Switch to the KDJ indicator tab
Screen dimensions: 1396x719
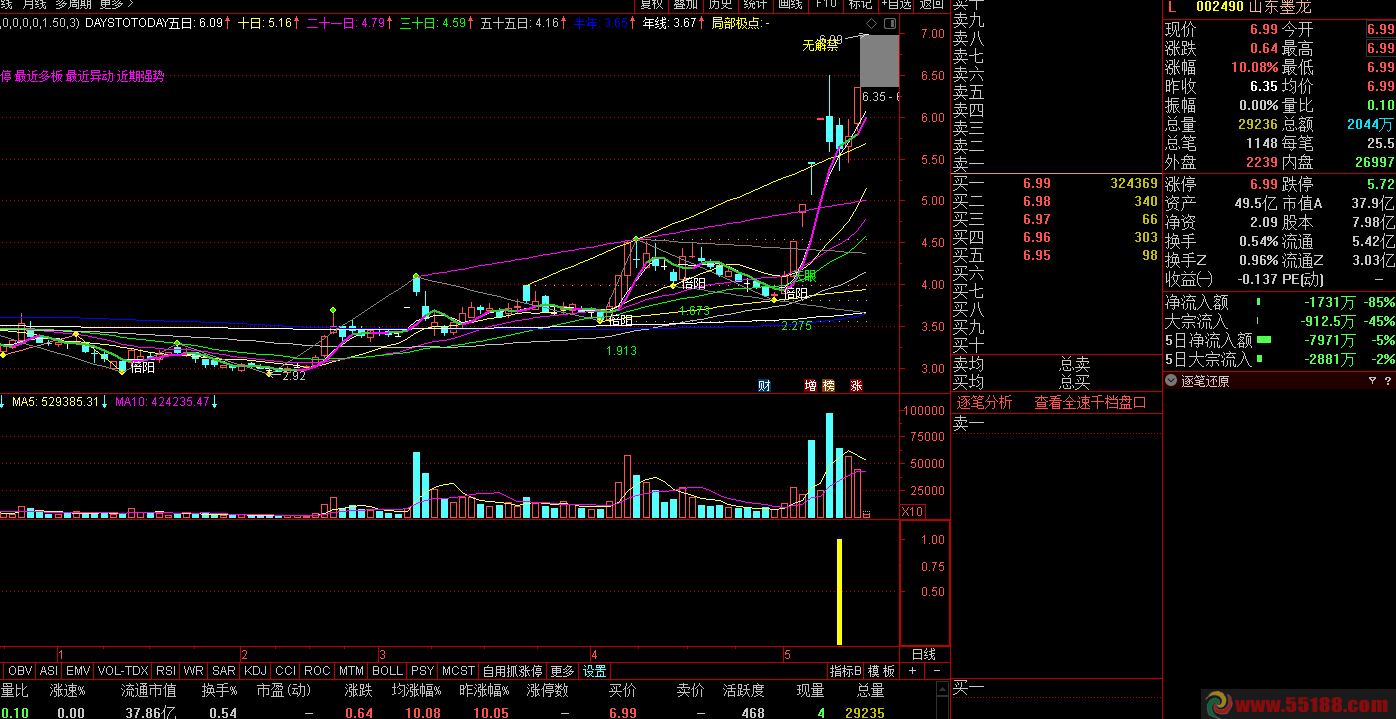click(x=255, y=671)
